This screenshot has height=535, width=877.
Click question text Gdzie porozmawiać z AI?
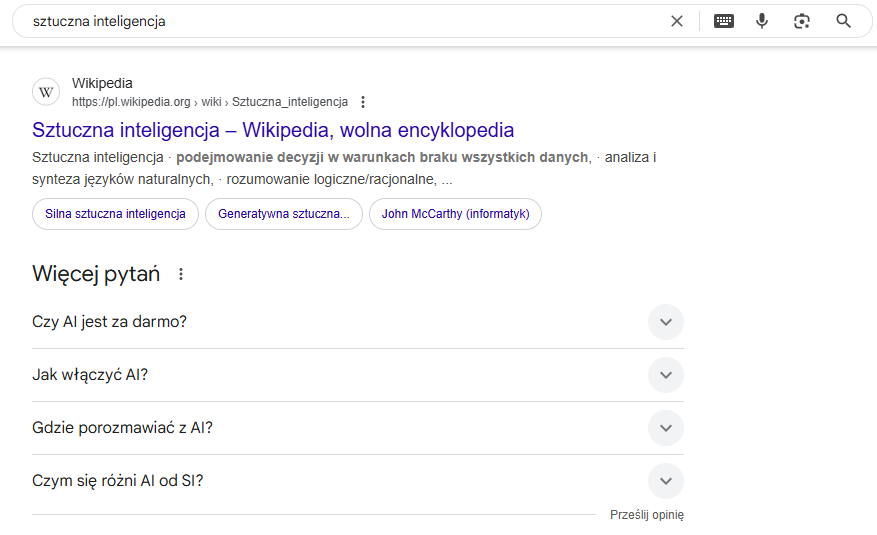tap(122, 428)
